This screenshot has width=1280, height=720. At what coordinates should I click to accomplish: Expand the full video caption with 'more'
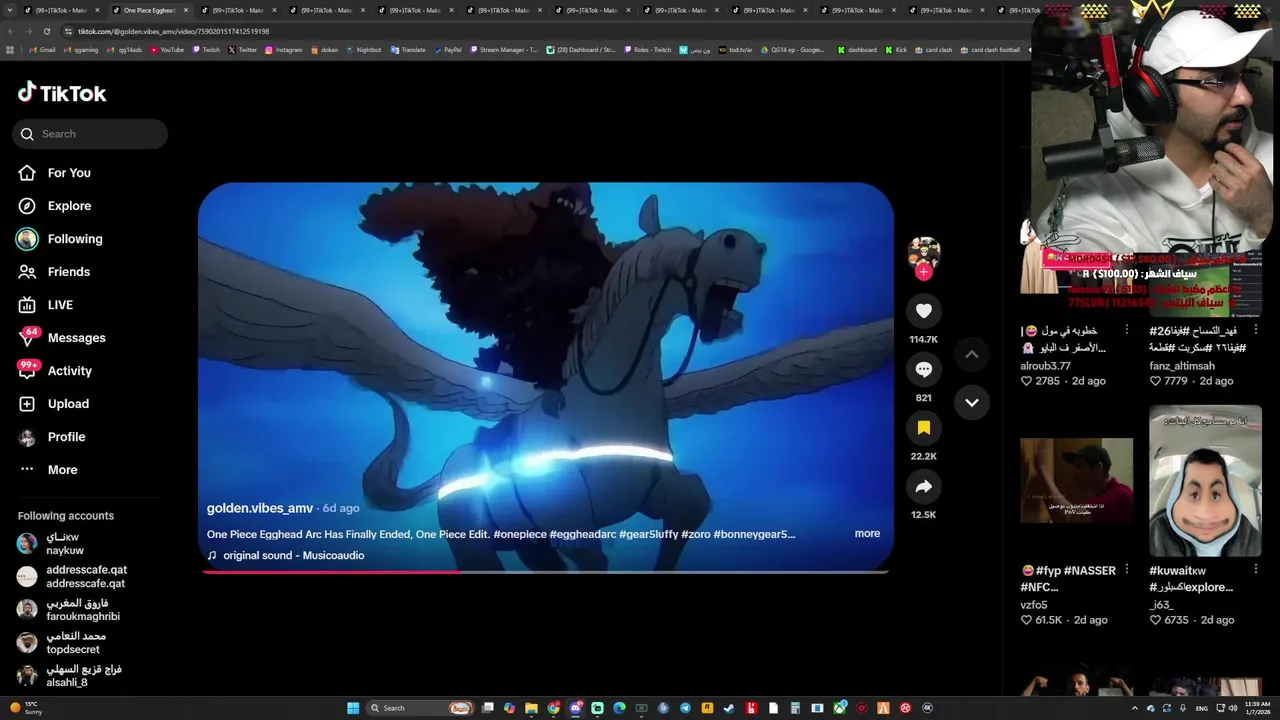pos(867,534)
